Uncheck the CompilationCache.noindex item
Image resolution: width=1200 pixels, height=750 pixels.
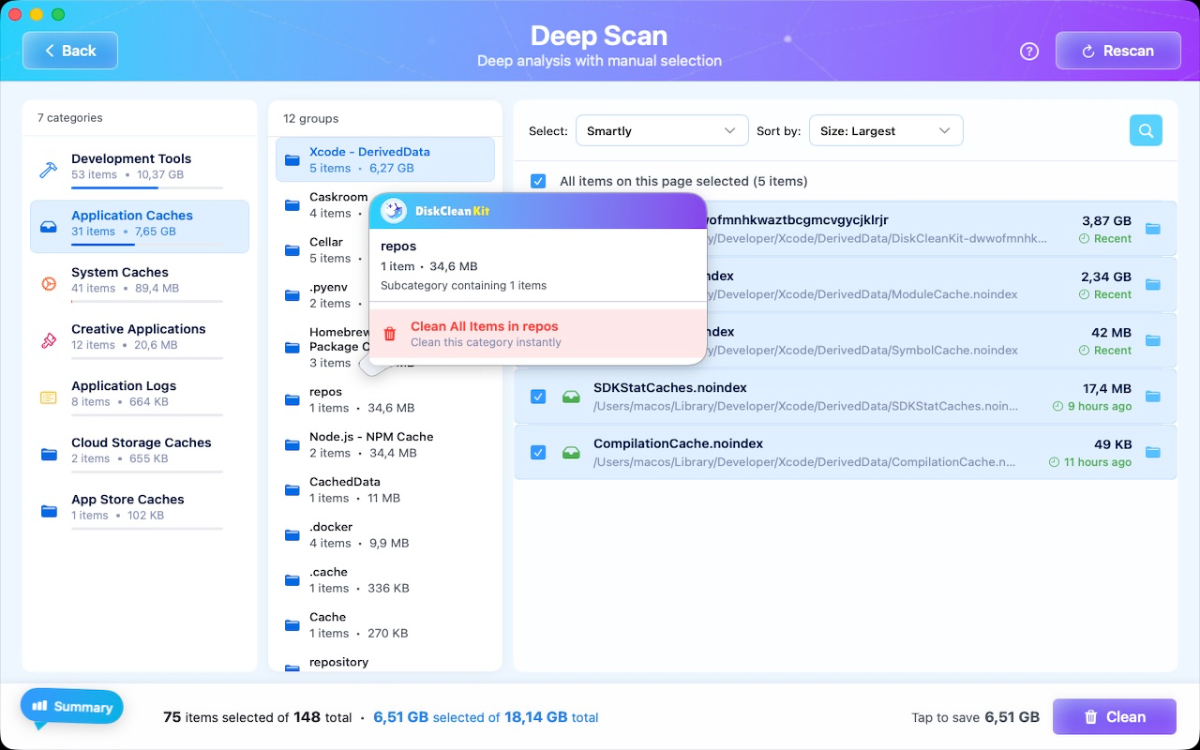click(538, 451)
